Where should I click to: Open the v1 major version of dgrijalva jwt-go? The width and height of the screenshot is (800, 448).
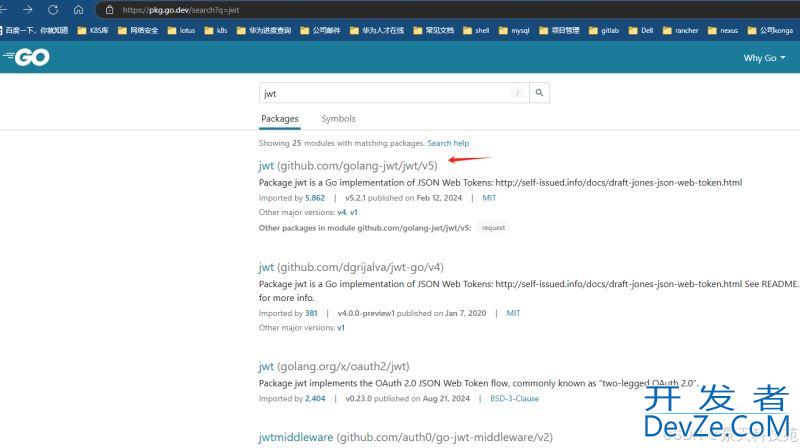(x=341, y=328)
